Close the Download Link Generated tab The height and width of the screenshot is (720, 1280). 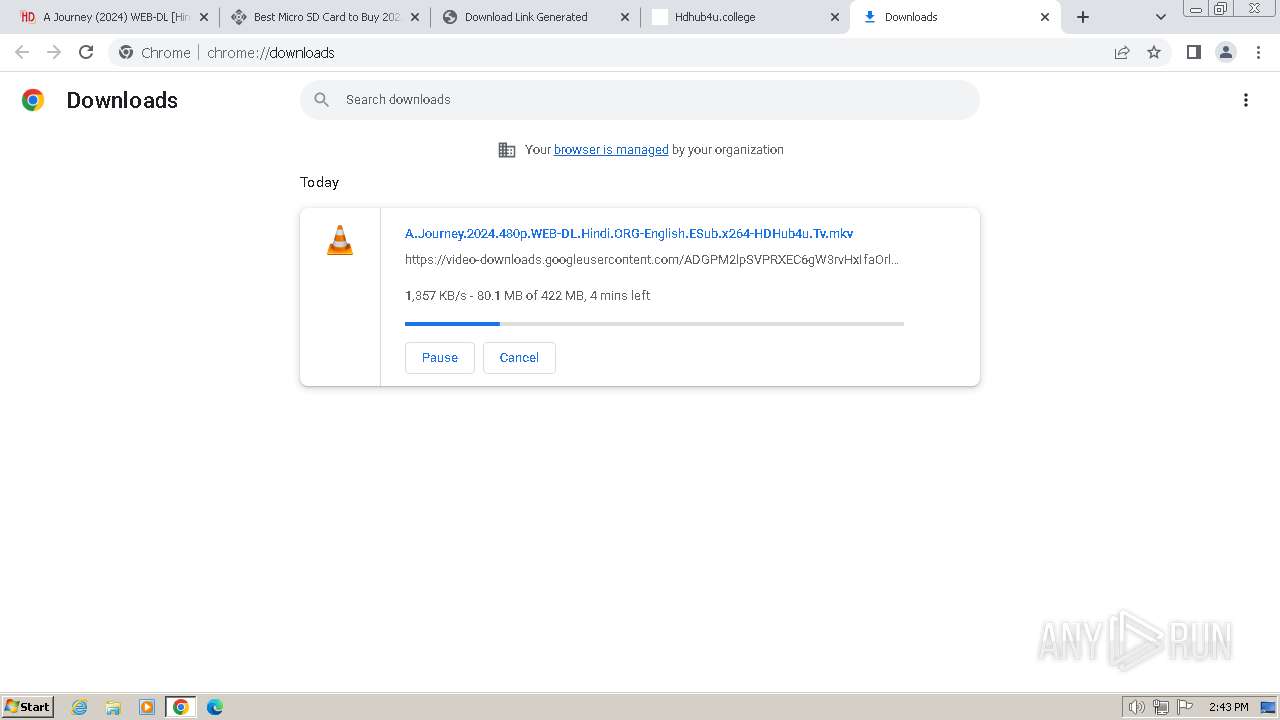point(625,17)
